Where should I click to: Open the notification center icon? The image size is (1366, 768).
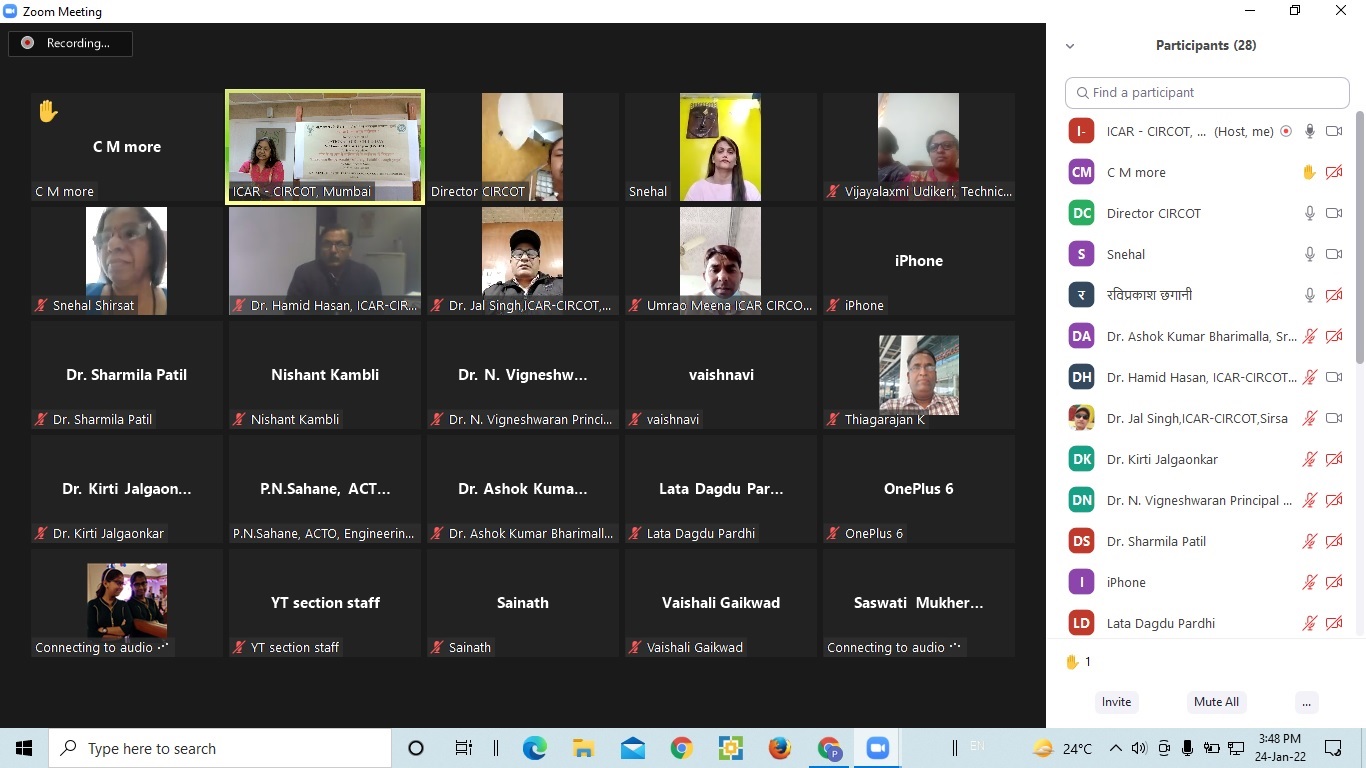pyautogui.click(x=1333, y=748)
